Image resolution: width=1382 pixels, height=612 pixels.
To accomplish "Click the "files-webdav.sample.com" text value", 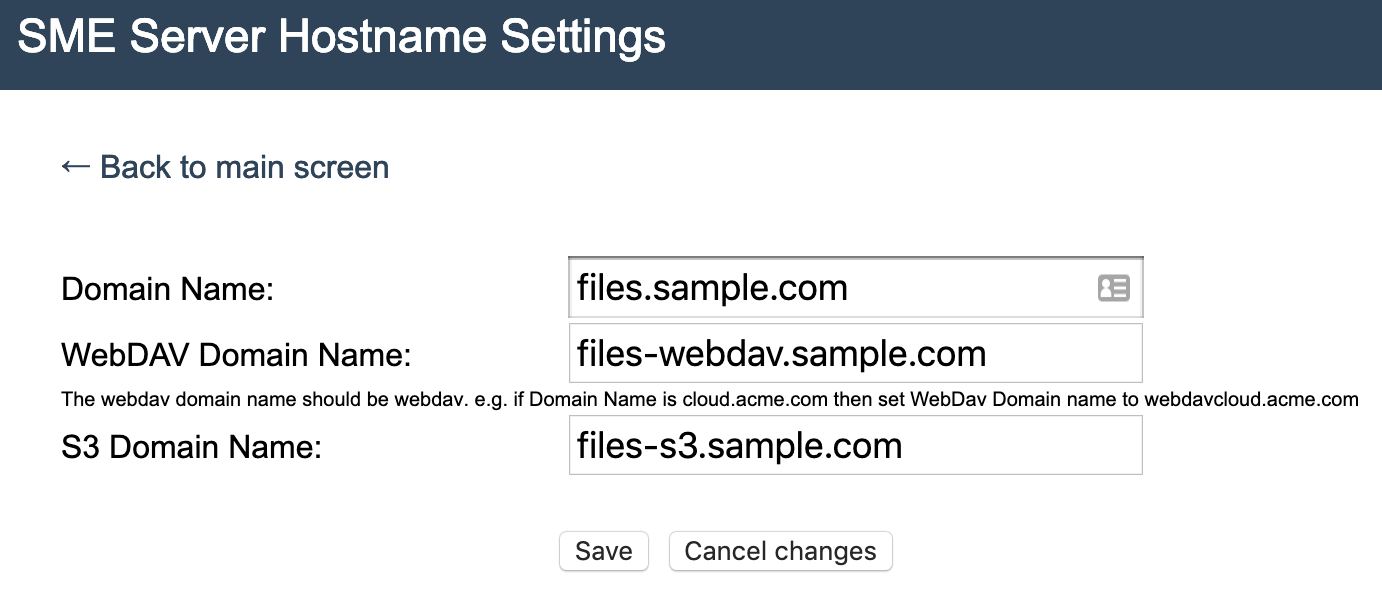I will pyautogui.click(x=781, y=353).
